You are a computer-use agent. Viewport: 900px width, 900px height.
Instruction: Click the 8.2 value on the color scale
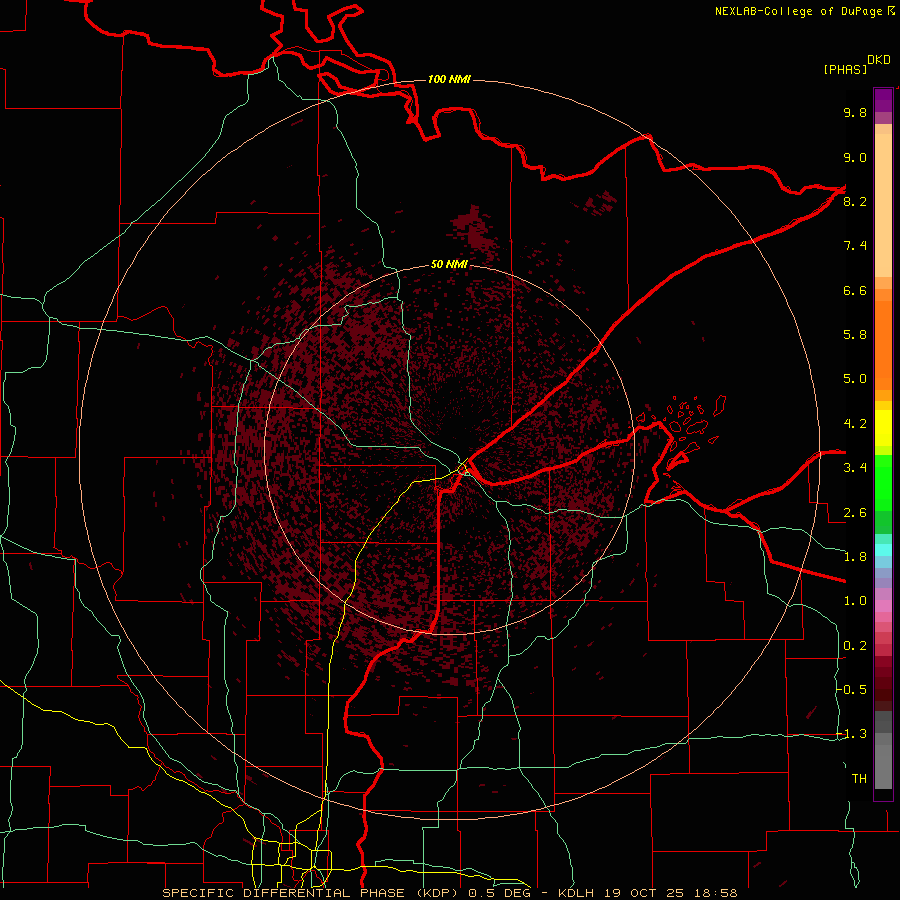click(x=855, y=201)
